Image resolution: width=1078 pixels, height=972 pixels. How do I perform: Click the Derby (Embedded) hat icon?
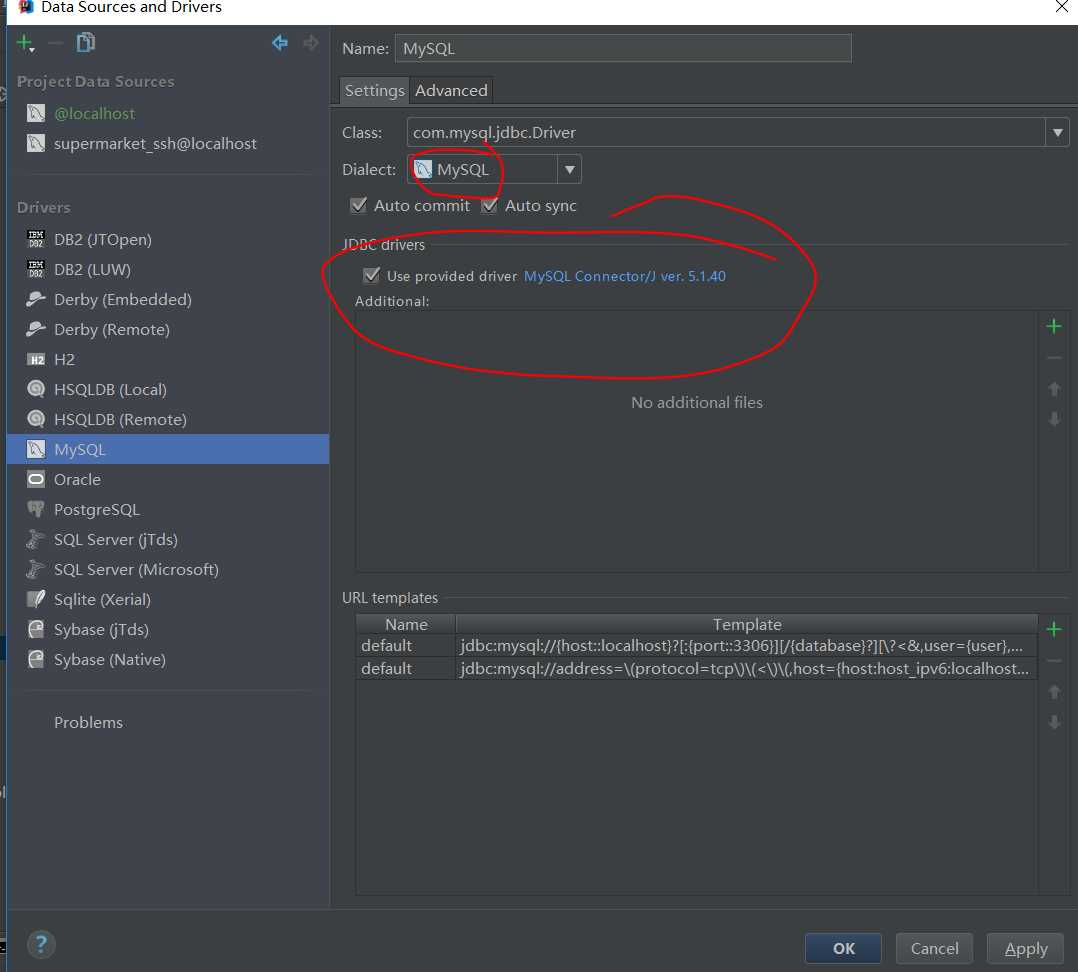click(36, 299)
